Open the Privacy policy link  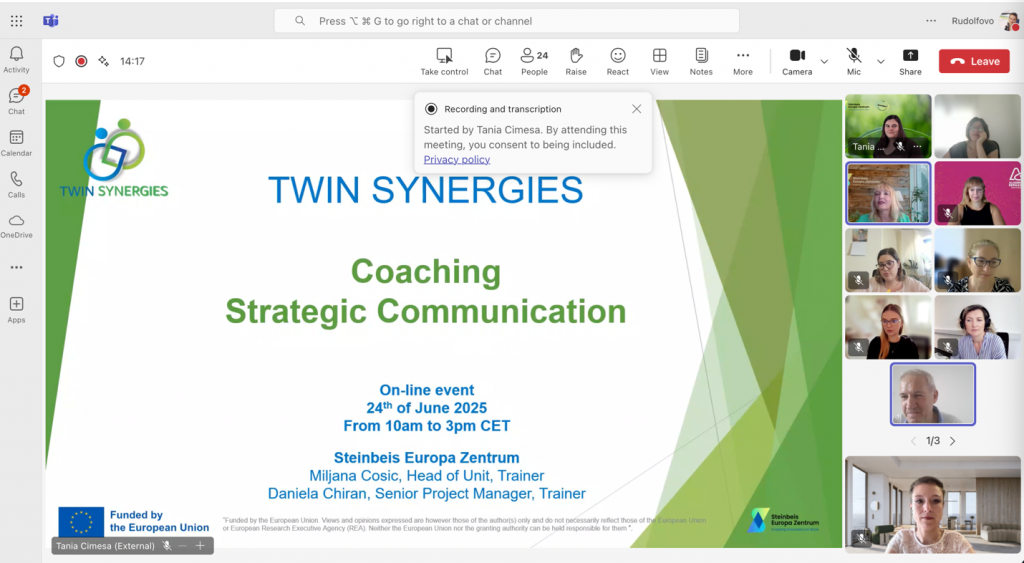(x=457, y=159)
